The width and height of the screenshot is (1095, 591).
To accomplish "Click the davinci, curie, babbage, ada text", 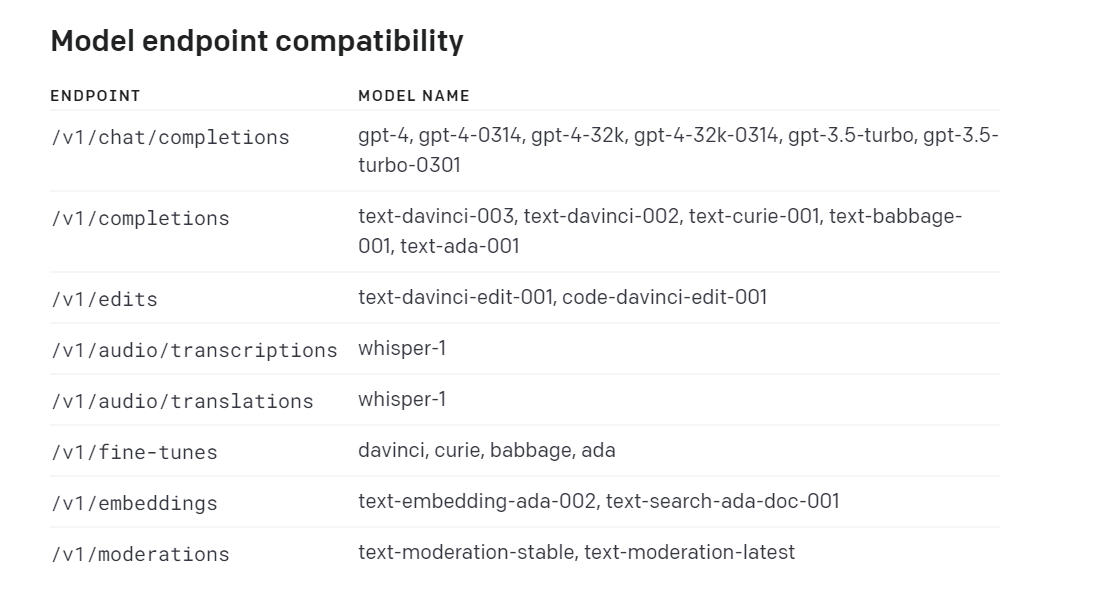I will point(487,451).
